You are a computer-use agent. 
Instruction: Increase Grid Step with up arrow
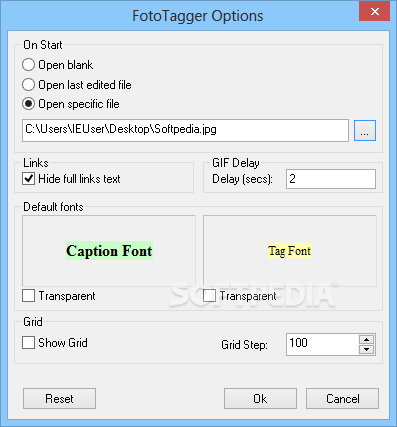[x=367, y=340]
